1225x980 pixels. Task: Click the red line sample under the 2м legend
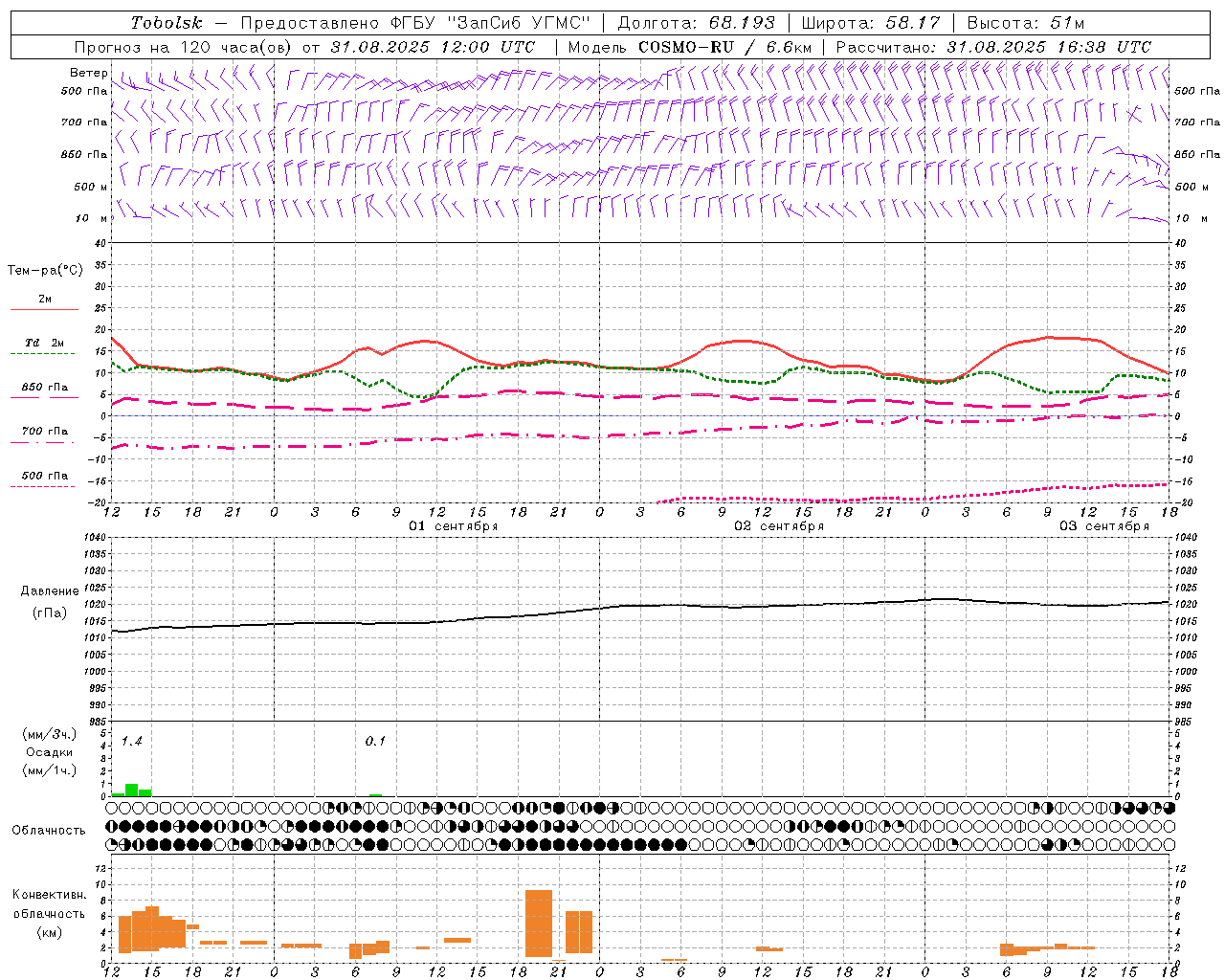coord(44,310)
